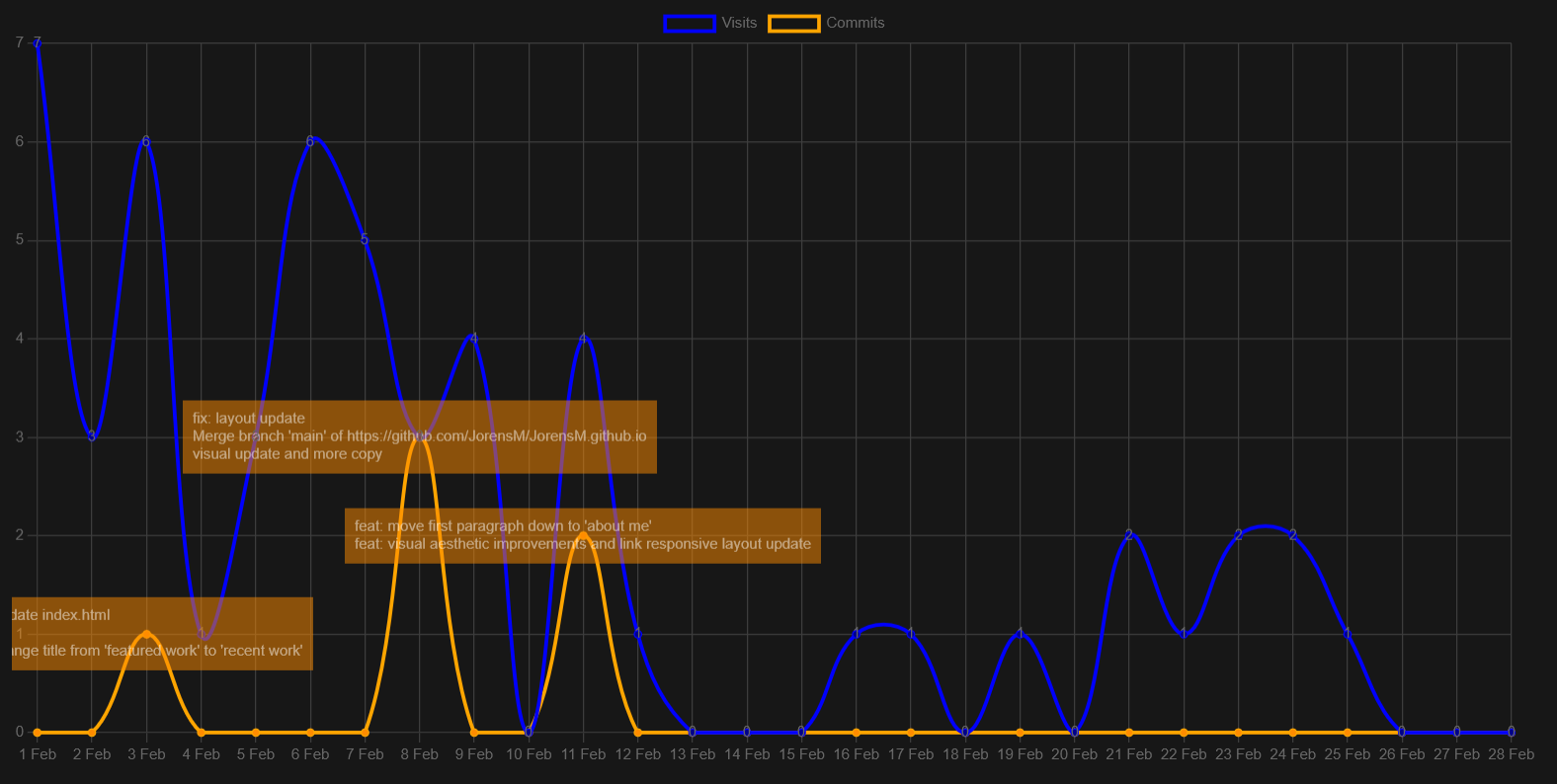Select the Visits point at 24 Feb (2)
Screen dimensions: 1557x784
(1292, 536)
